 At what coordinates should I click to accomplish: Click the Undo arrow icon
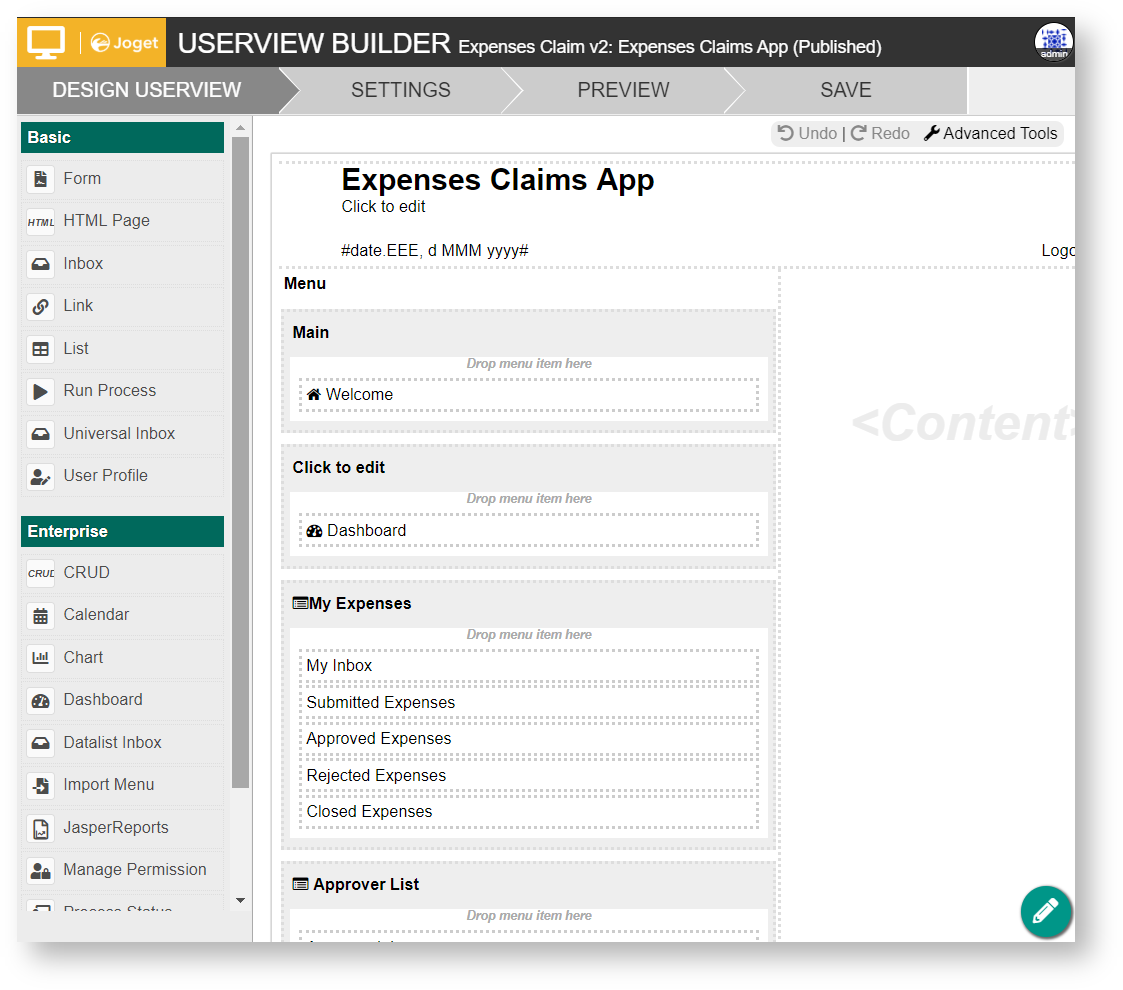coord(786,133)
